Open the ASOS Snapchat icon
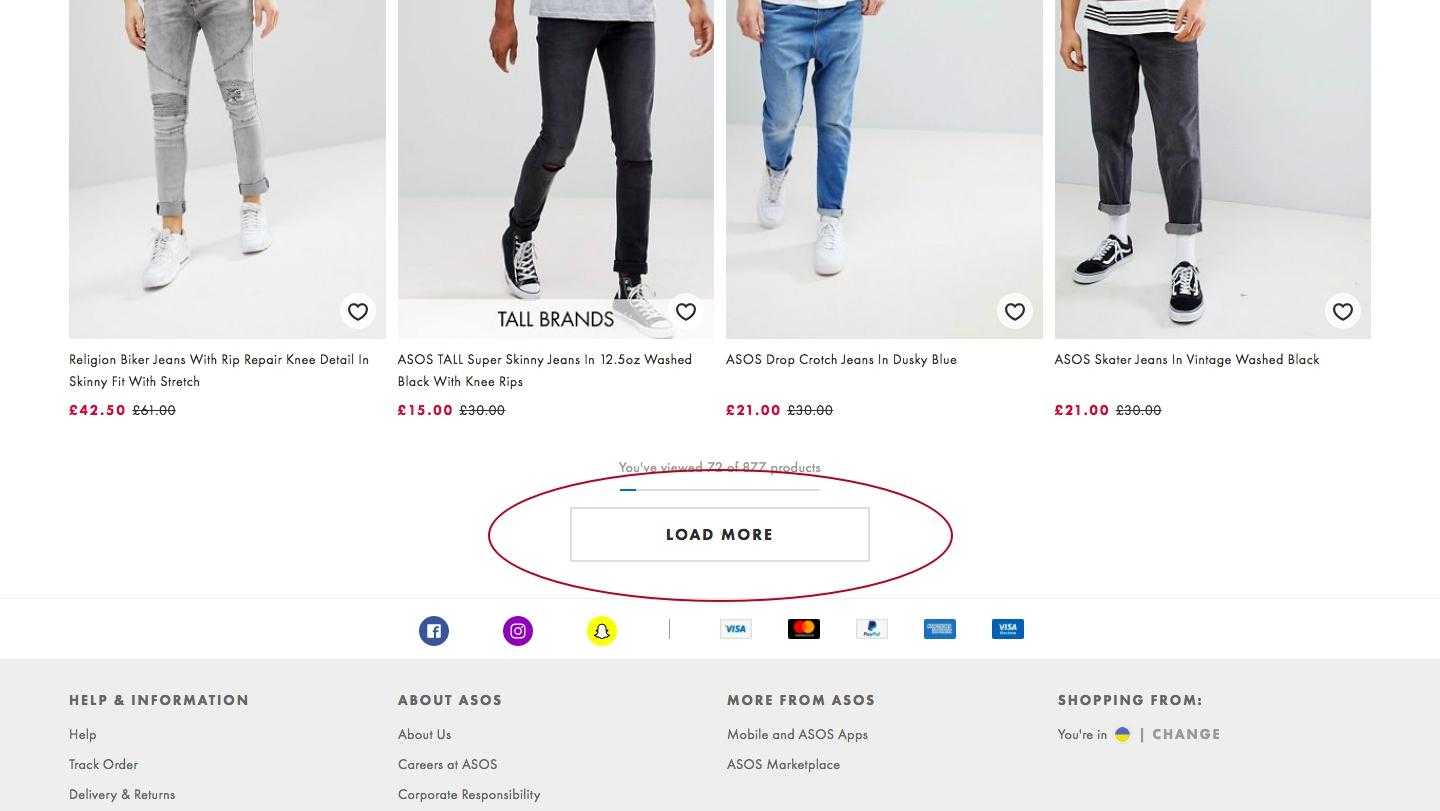1440x811 pixels. tap(602, 631)
